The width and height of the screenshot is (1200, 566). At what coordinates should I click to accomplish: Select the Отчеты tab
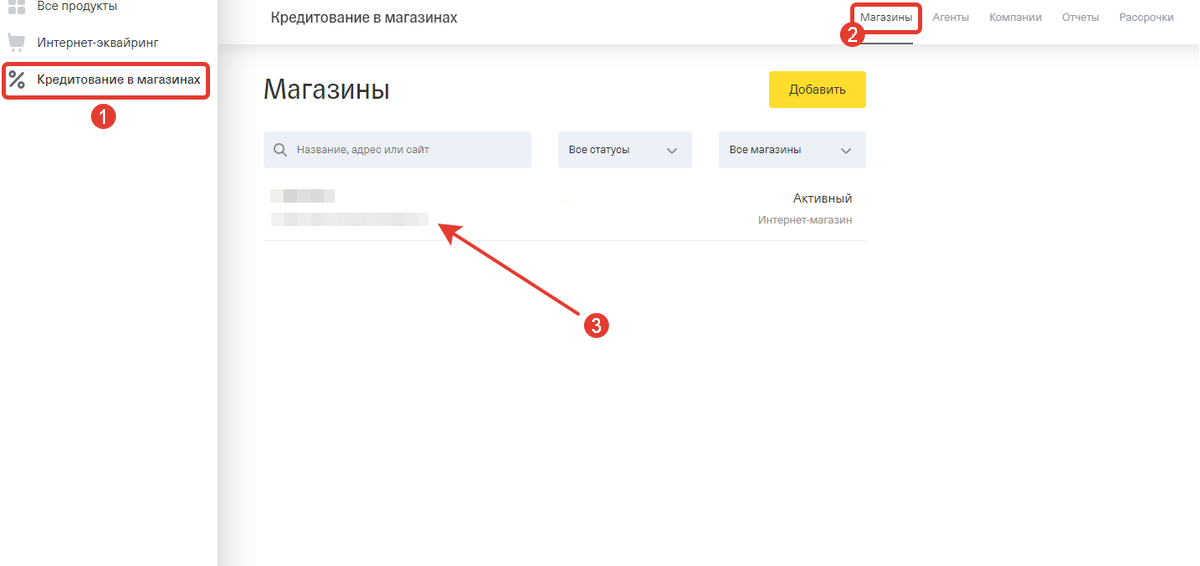pyautogui.click(x=1080, y=17)
